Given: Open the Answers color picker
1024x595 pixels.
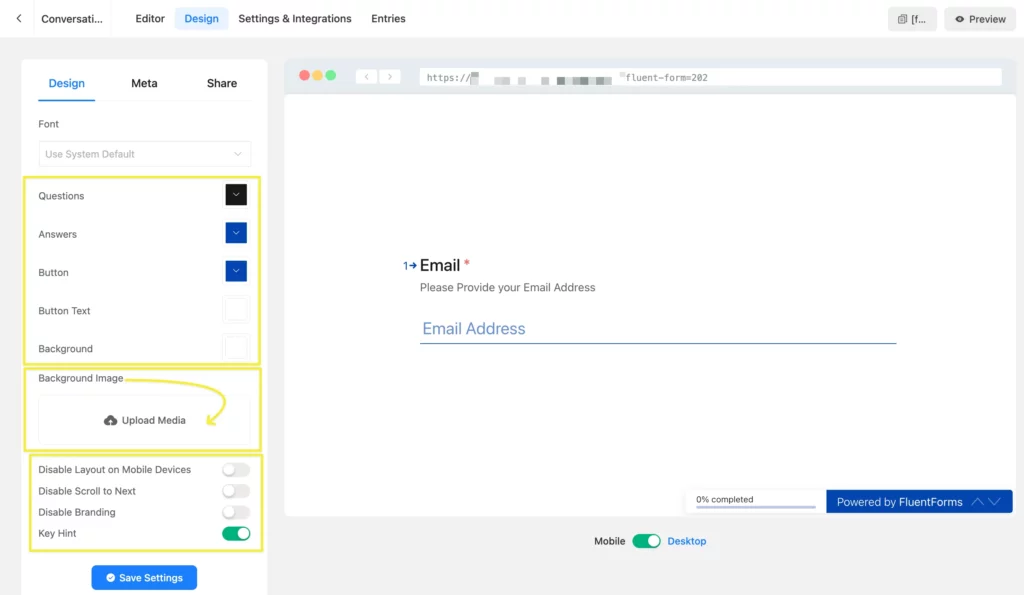Looking at the screenshot, I should [x=236, y=233].
